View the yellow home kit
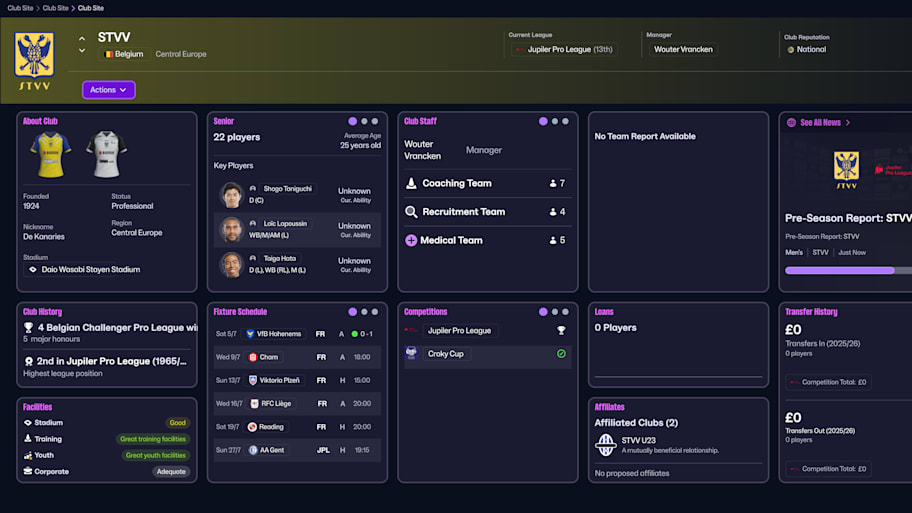The width and height of the screenshot is (912, 513). (51, 154)
